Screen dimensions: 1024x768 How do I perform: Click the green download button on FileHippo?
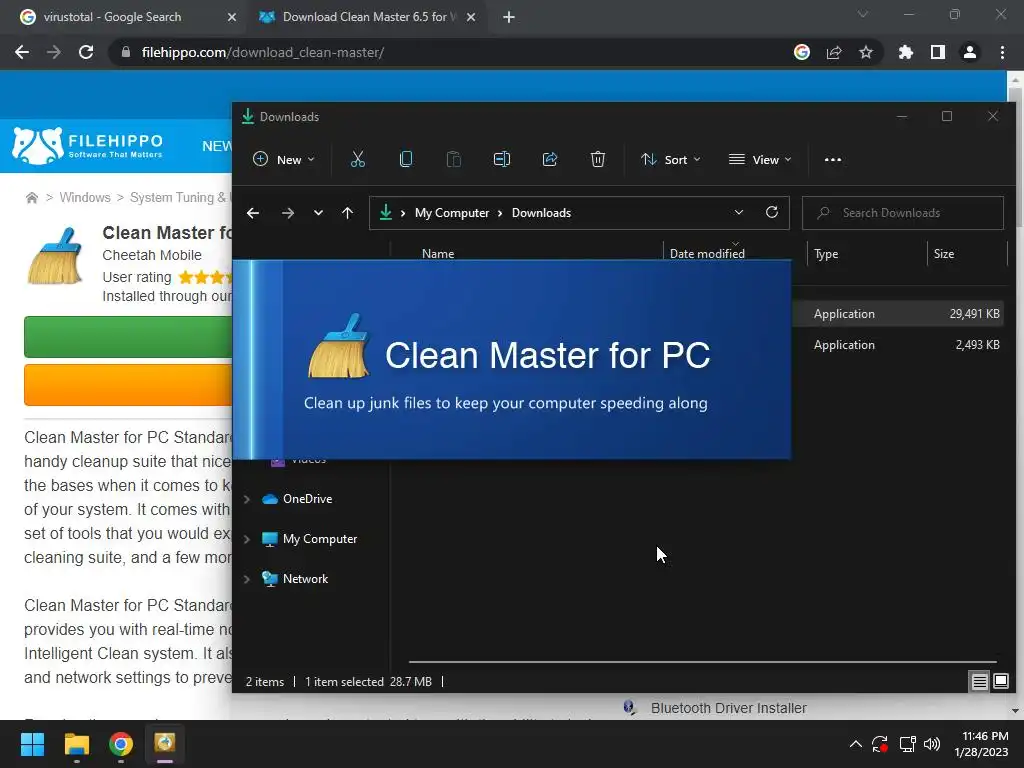coord(128,337)
